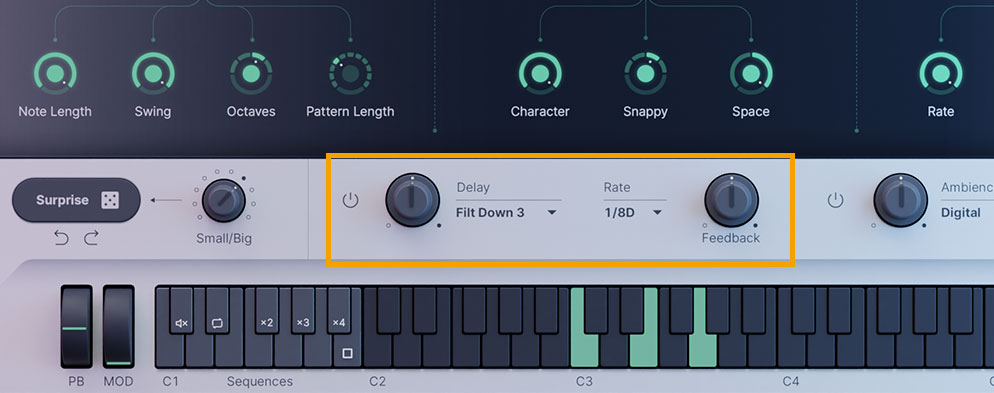This screenshot has height=393, width=994.
Task: Click the MOD wheel
Action: pyautogui.click(x=119, y=326)
